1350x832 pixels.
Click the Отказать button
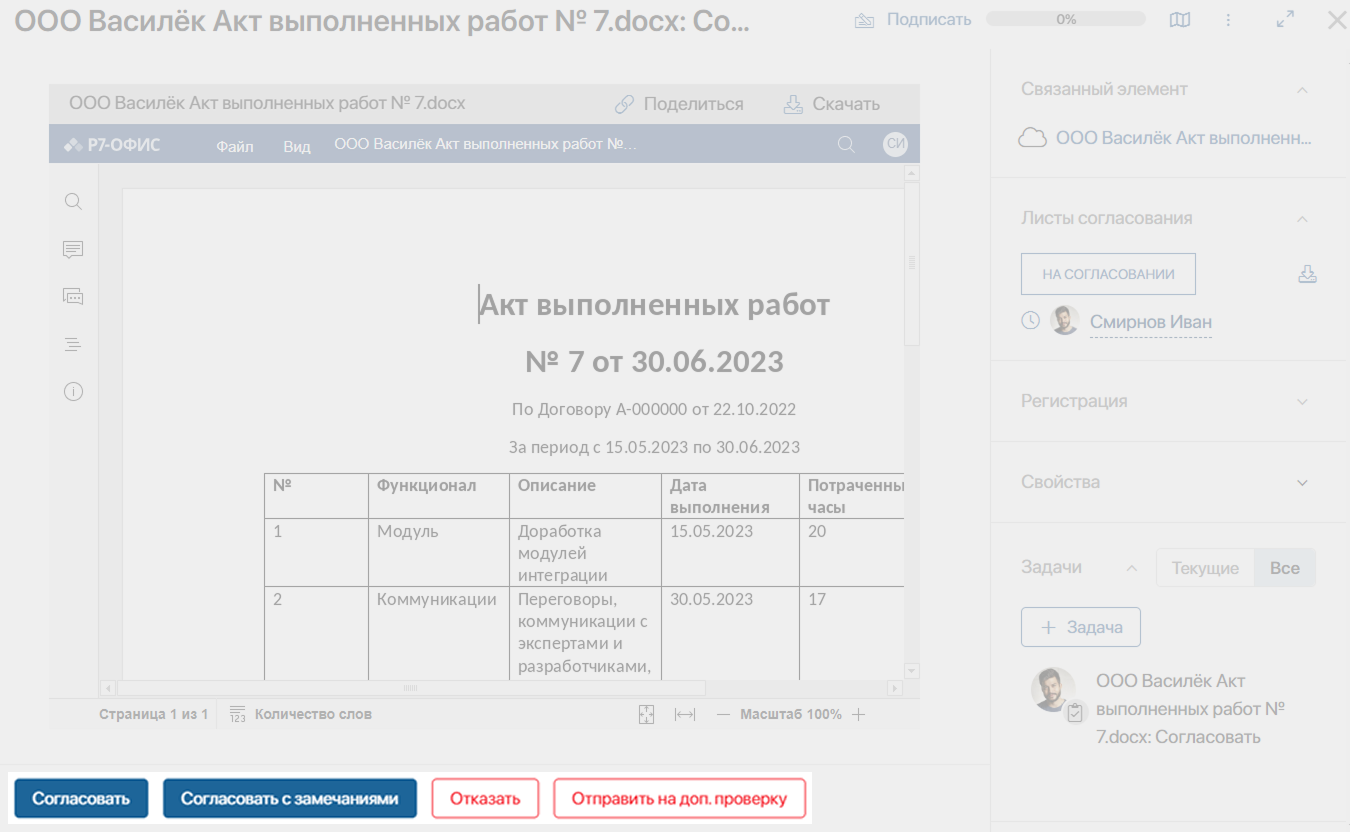485,798
